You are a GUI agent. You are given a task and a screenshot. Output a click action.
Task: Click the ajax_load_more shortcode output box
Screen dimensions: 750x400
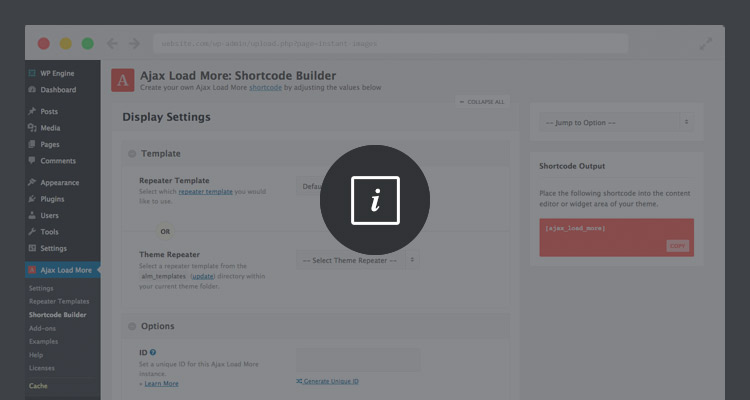point(617,237)
